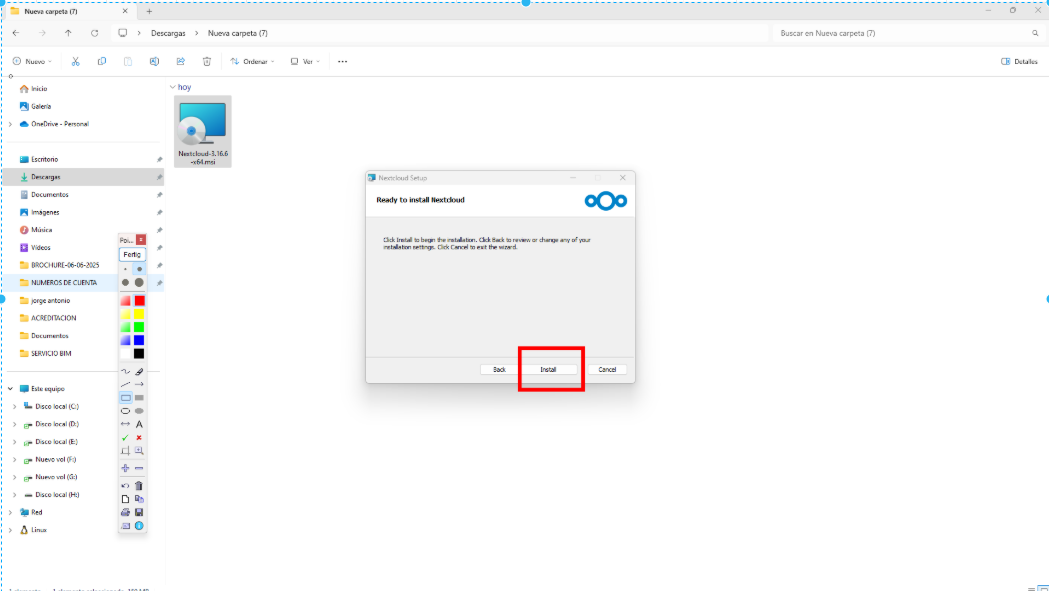Click the refresh button in Explorer
The height and width of the screenshot is (591, 1049).
pyautogui.click(x=94, y=33)
